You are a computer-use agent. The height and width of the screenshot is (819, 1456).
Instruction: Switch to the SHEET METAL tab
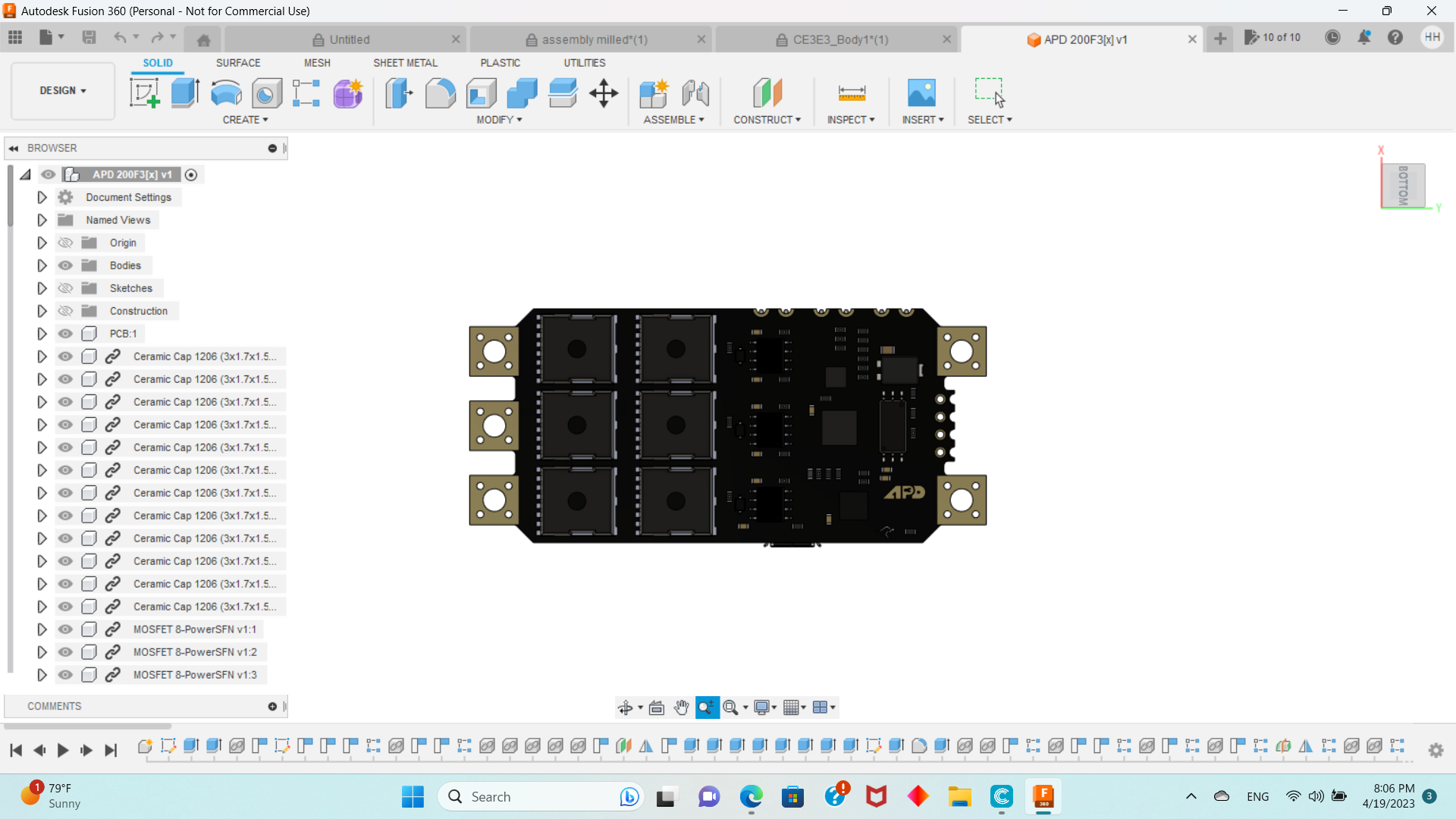coord(405,63)
